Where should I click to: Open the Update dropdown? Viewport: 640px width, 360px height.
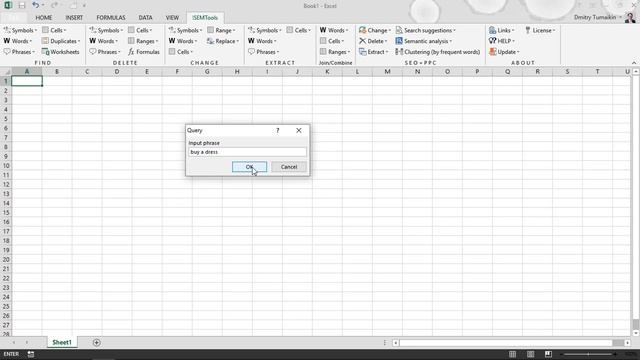(504, 52)
